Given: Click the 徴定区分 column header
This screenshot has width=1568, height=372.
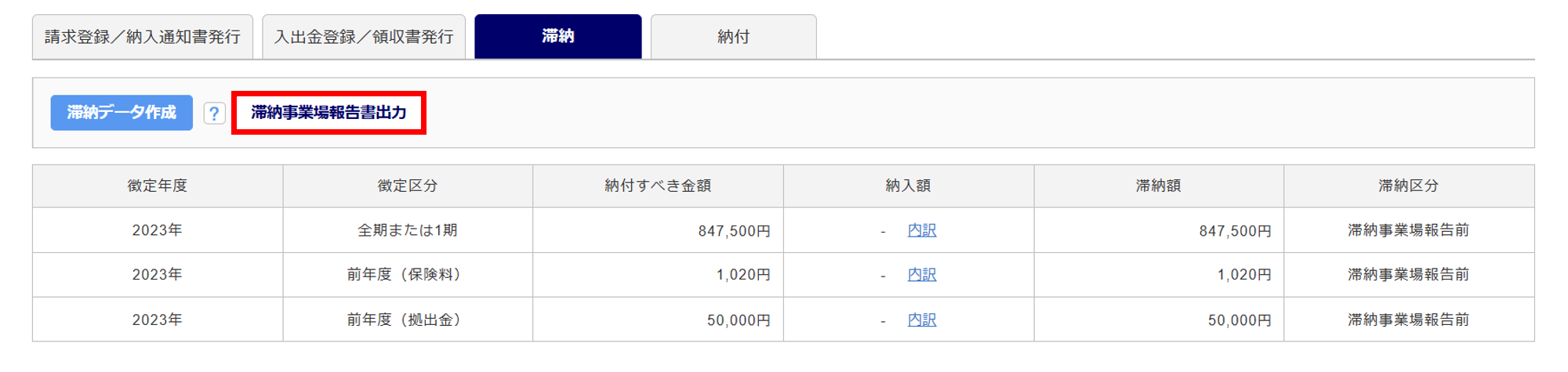Looking at the screenshot, I should click(x=408, y=186).
